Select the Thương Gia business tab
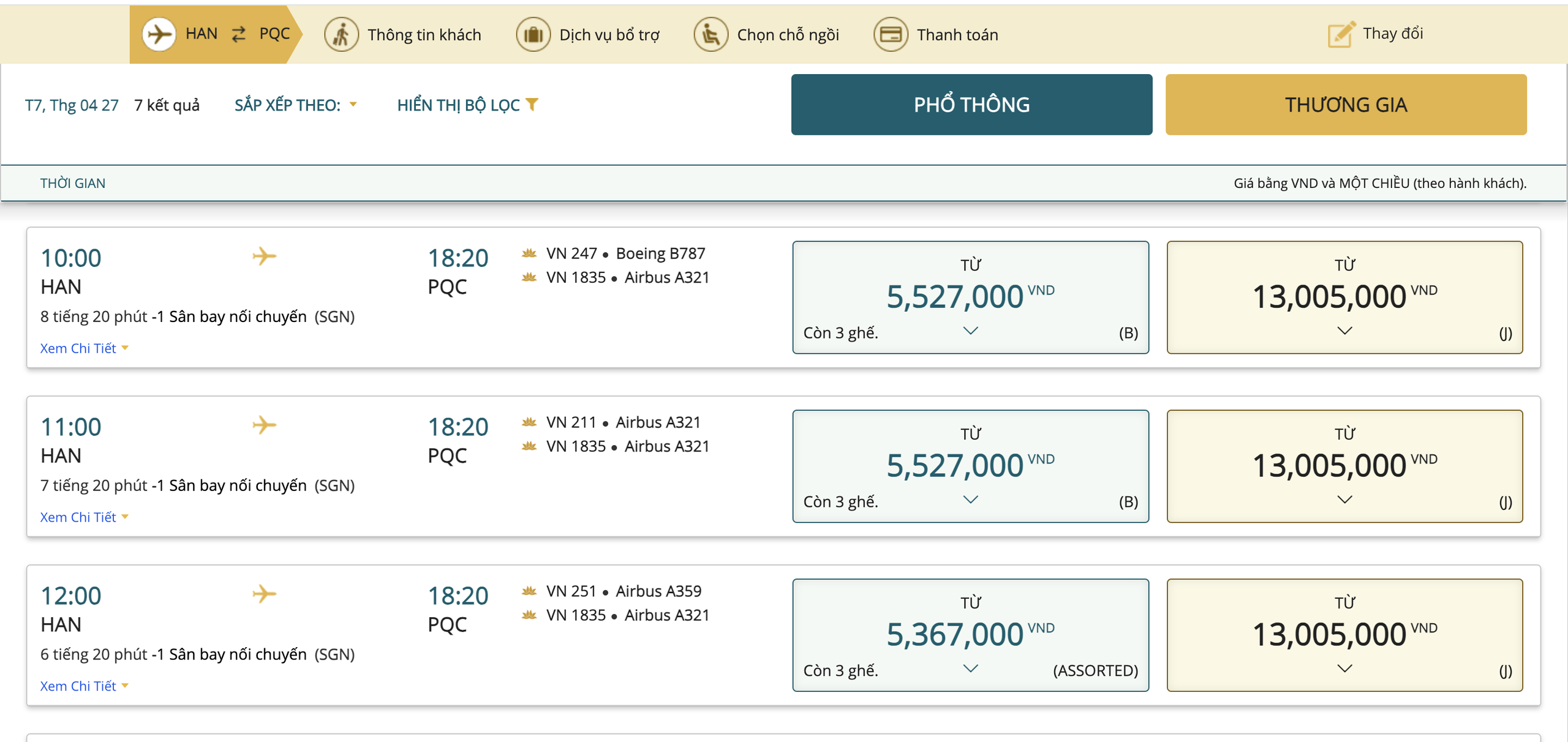 [x=1346, y=105]
